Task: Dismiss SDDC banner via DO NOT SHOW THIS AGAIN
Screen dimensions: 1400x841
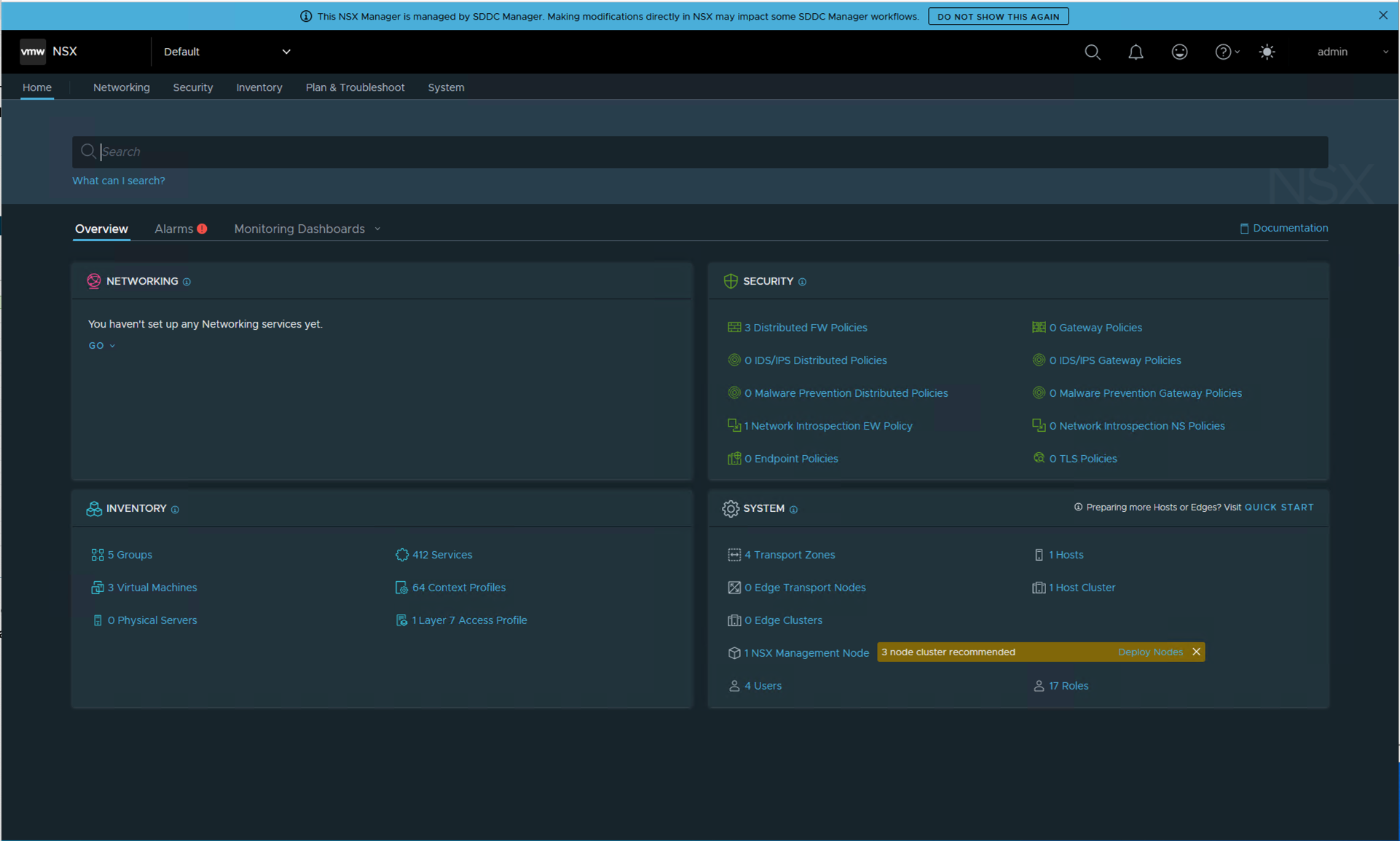Action: click(x=998, y=16)
